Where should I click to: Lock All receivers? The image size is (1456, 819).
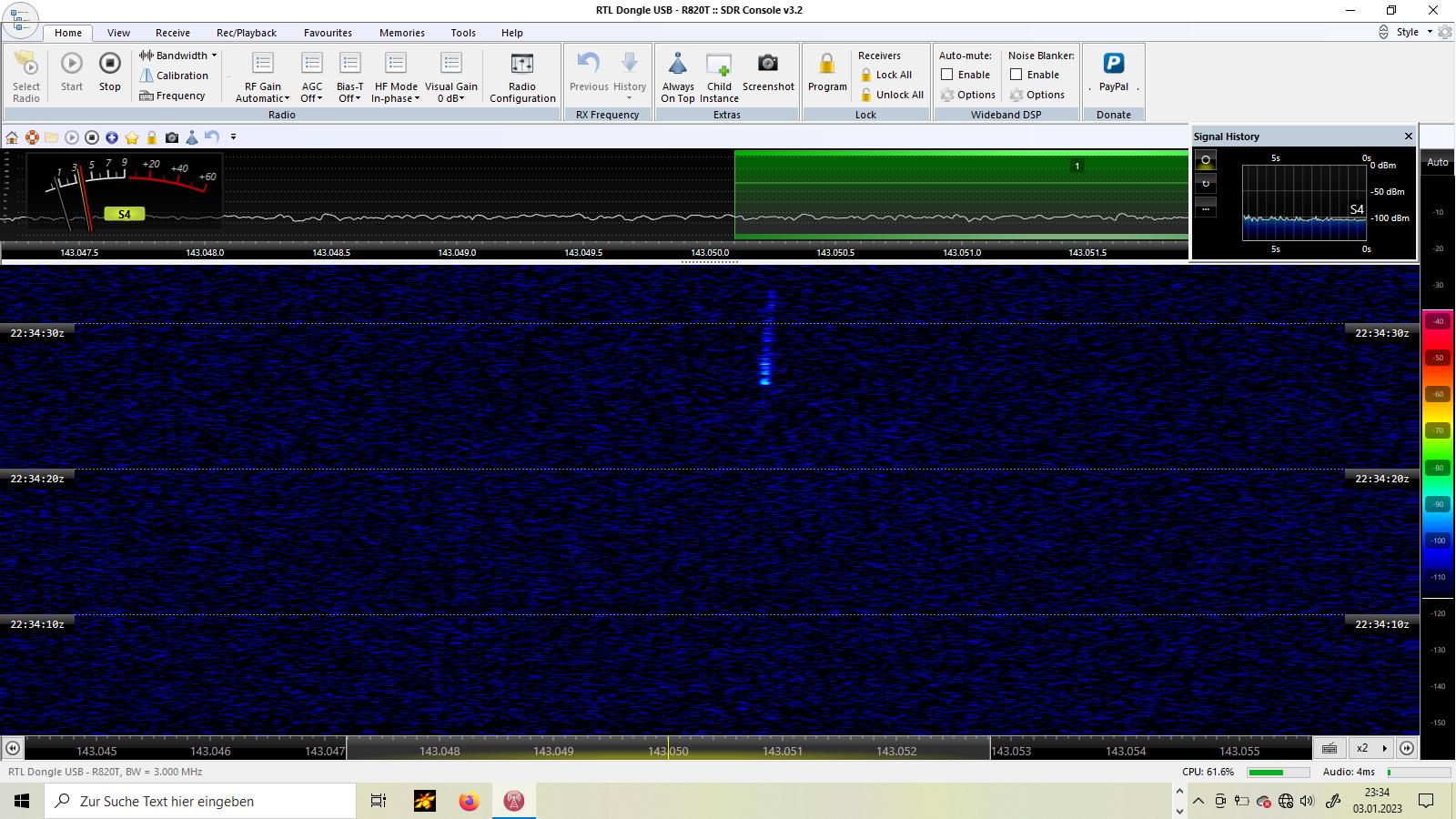[x=886, y=75]
